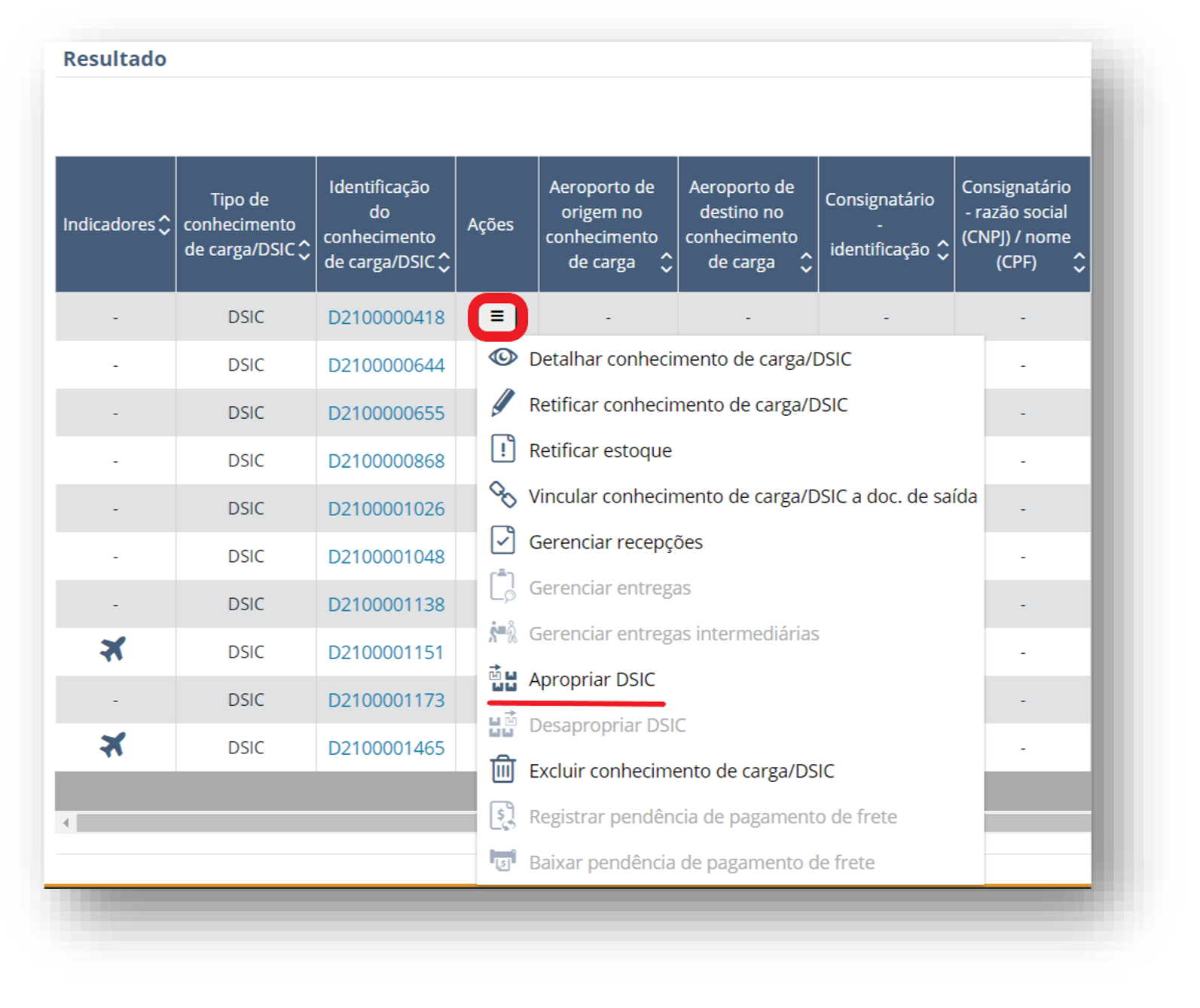
Task: Open the D2100001138 link
Action: point(386,604)
